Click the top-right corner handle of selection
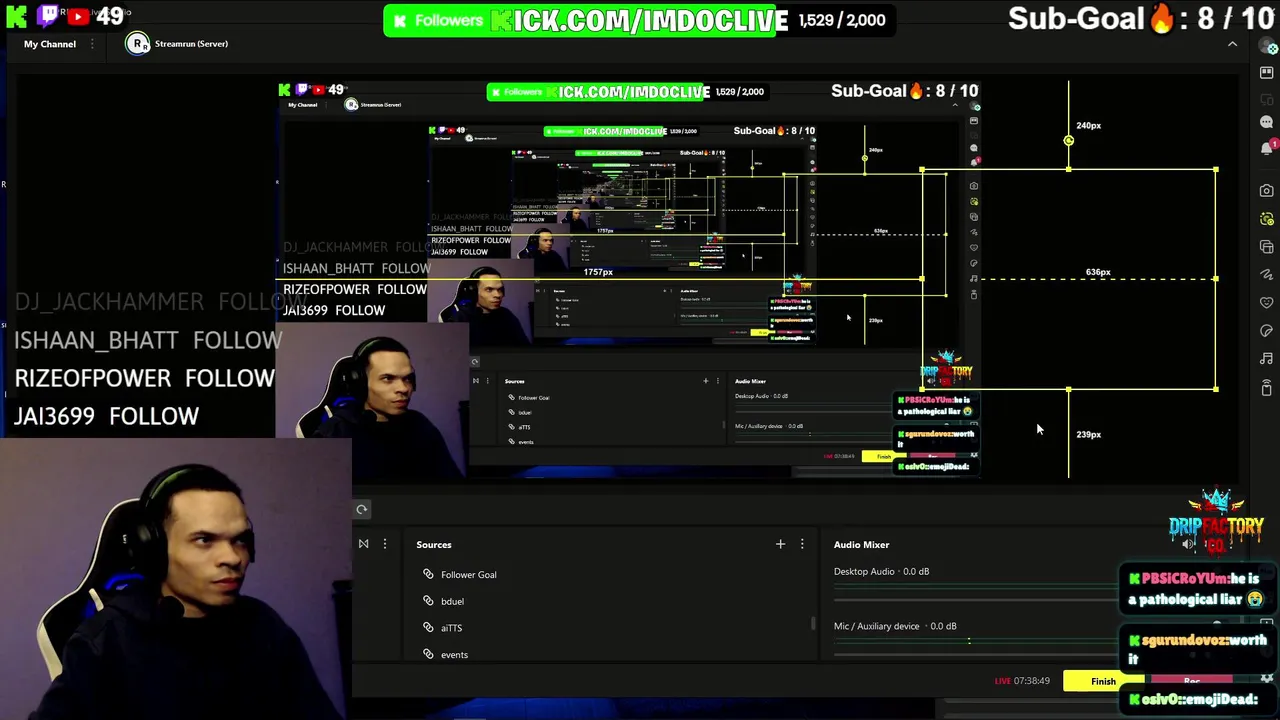This screenshot has width=1280, height=720. [x=1216, y=169]
